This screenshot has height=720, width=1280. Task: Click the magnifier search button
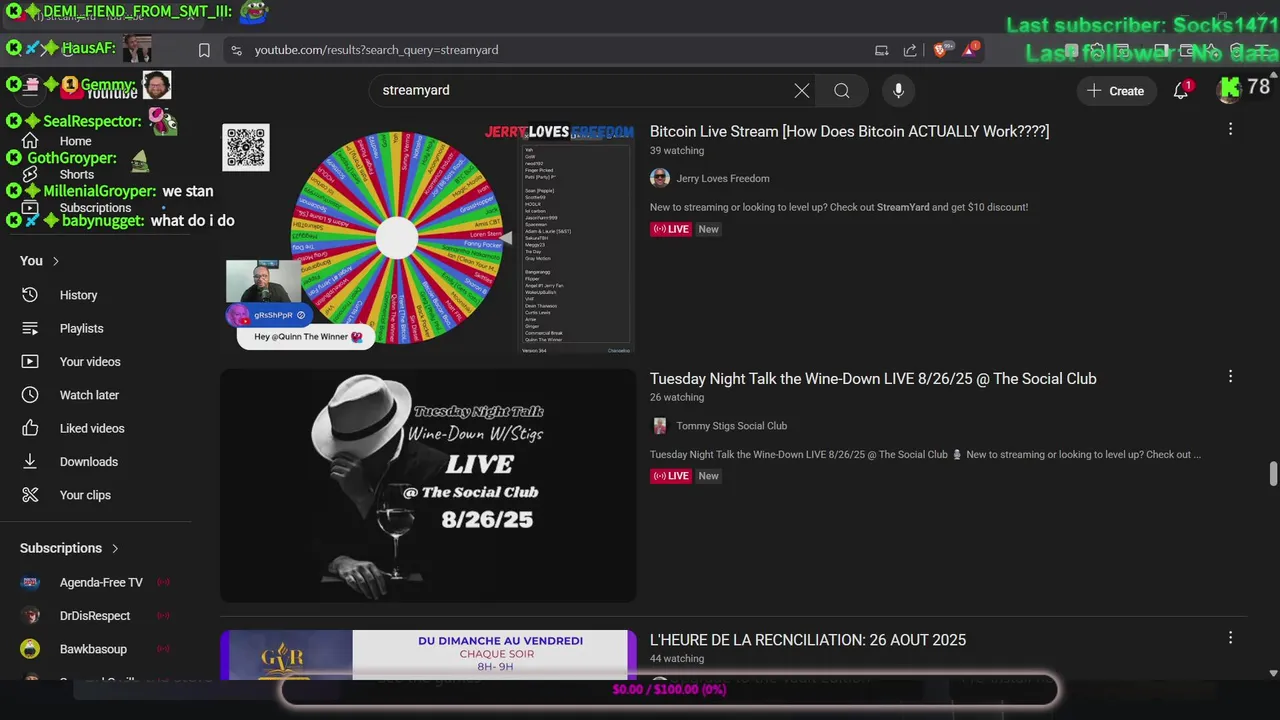click(x=842, y=91)
